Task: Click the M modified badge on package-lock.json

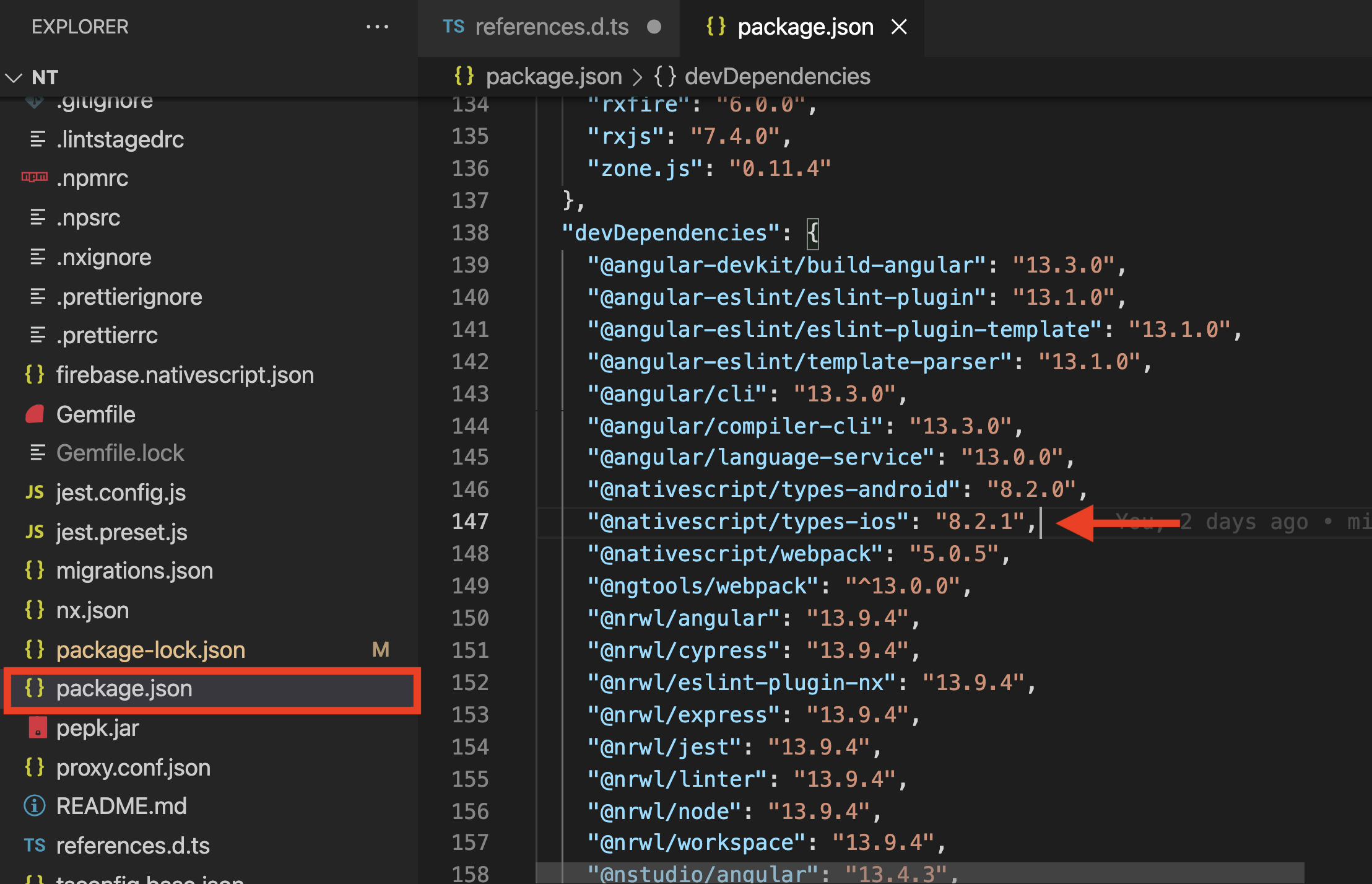Action: [x=381, y=650]
